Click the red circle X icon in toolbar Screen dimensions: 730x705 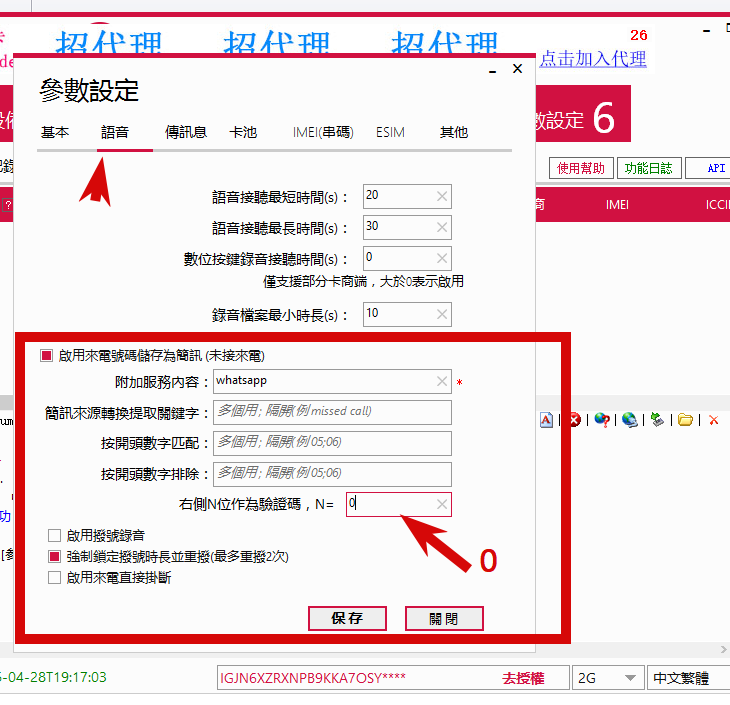pyautogui.click(x=575, y=420)
